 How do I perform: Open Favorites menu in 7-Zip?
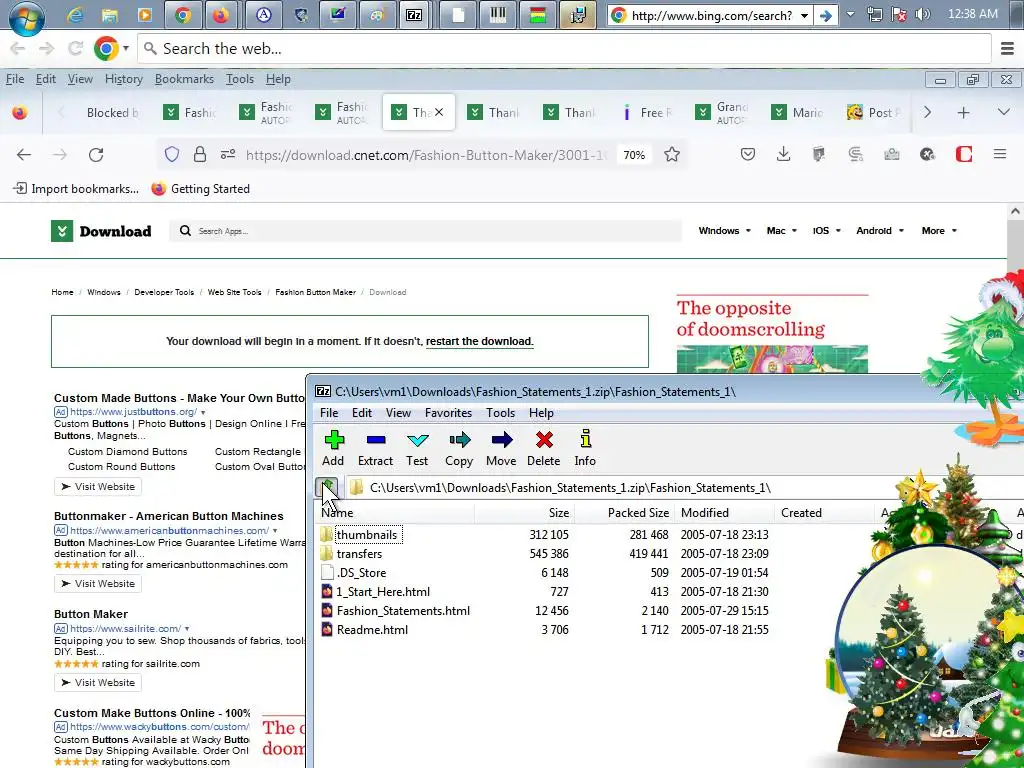tap(448, 413)
